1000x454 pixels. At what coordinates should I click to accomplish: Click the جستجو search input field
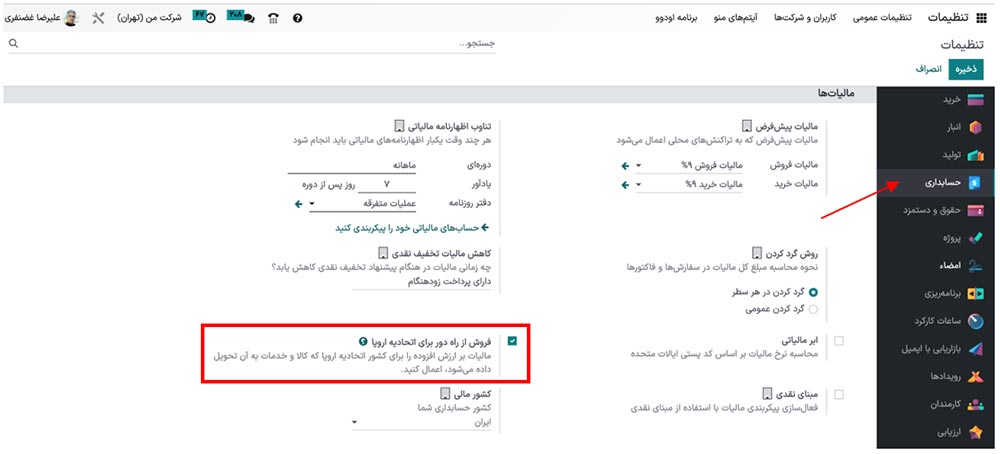point(252,43)
